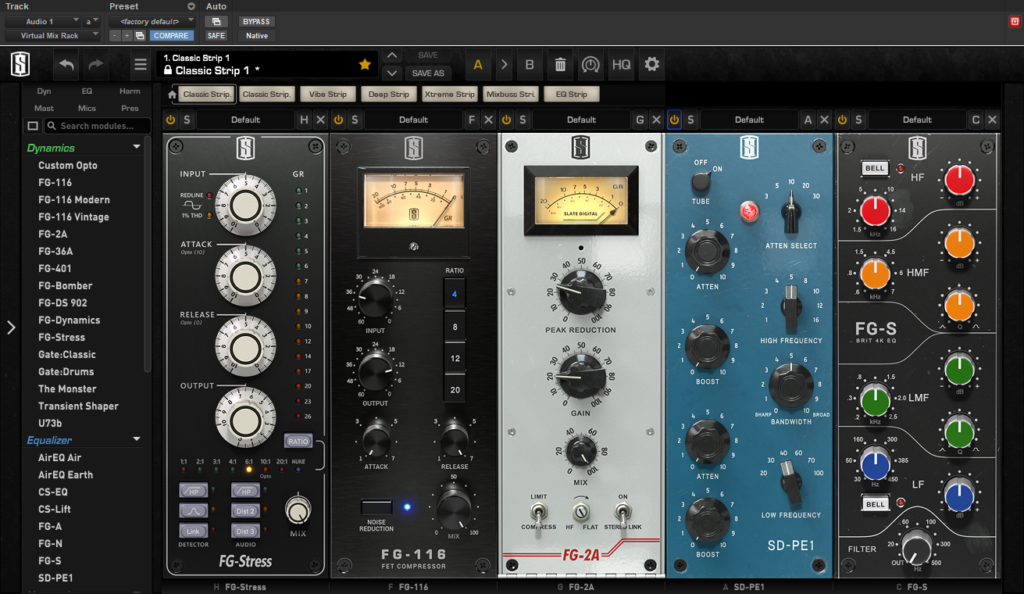Toggle power for the SD-PE1 module

click(674, 119)
